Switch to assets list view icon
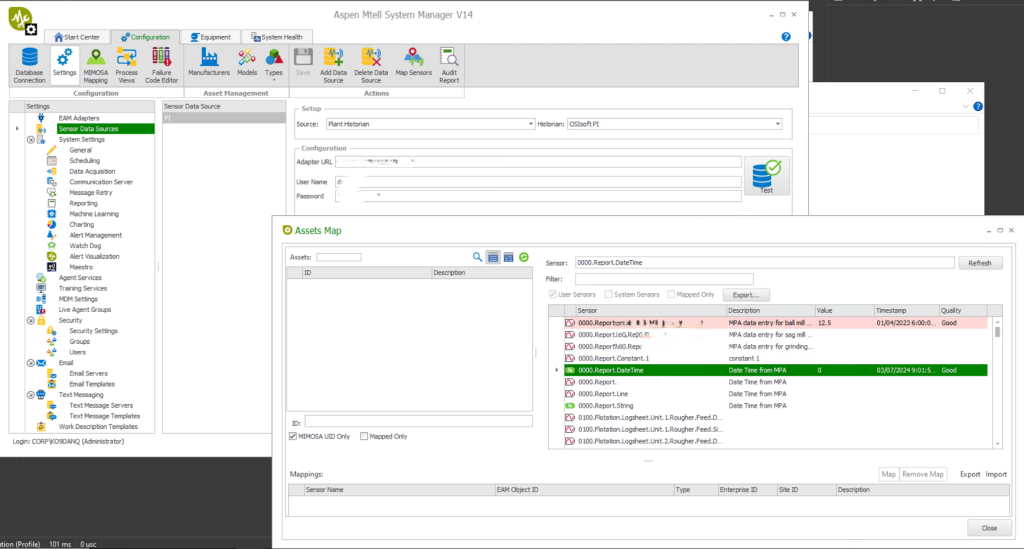This screenshot has width=1024, height=549. [493, 257]
